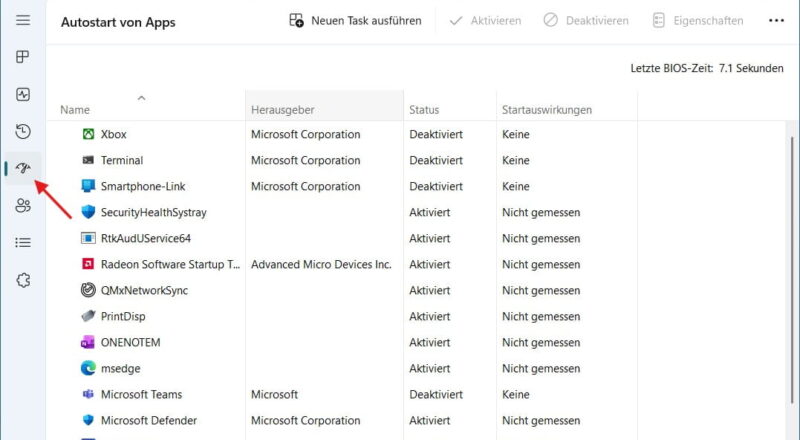The image size is (800, 440).
Task: Select the PrintDisp entry
Action: pos(123,316)
